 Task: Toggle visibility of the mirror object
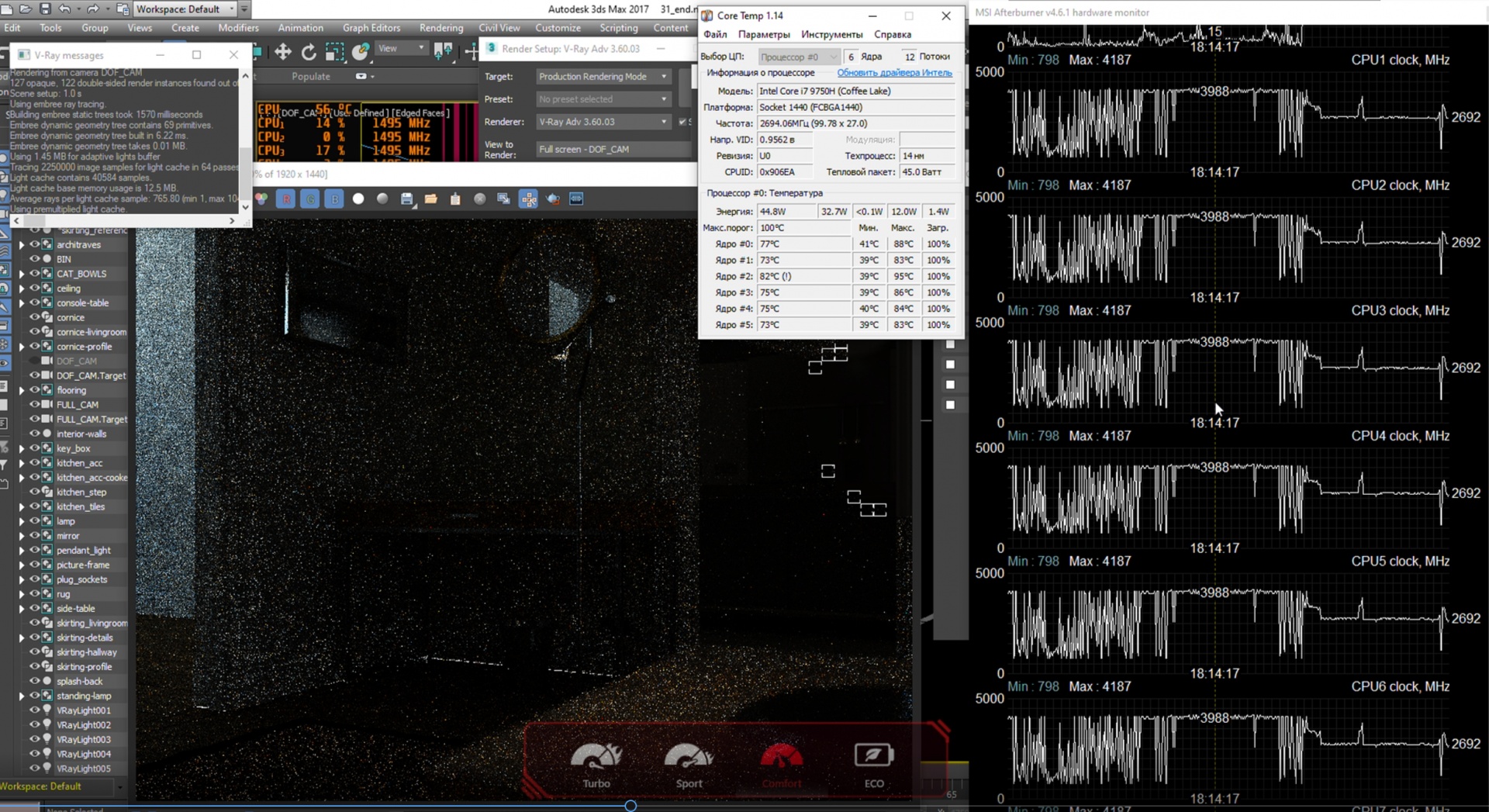point(34,535)
